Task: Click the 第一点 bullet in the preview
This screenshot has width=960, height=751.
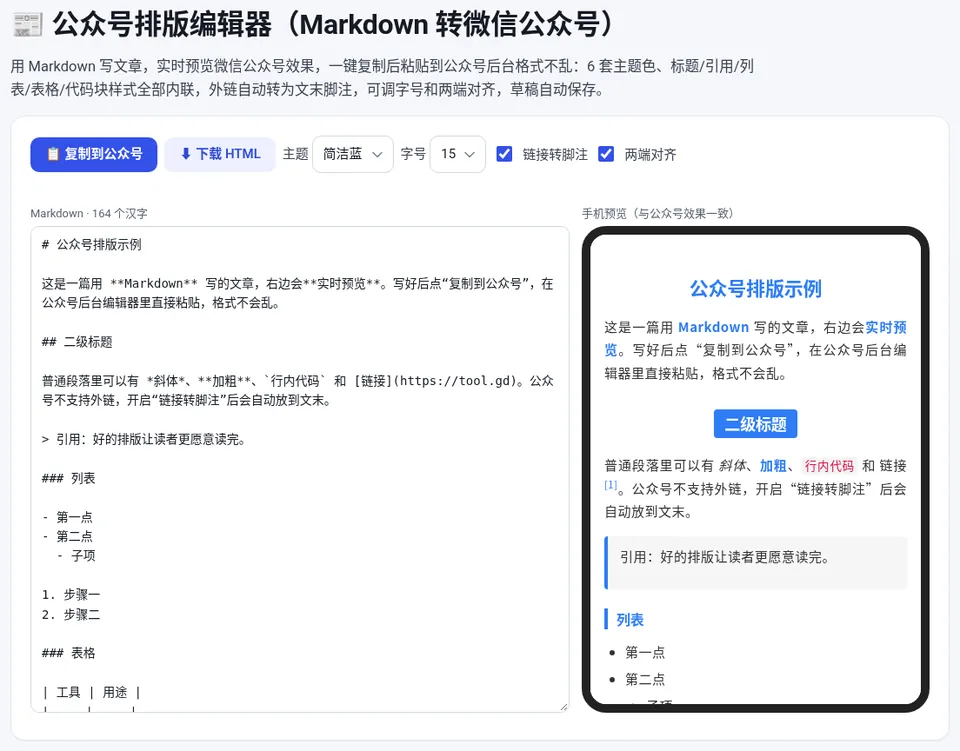Action: pos(645,652)
